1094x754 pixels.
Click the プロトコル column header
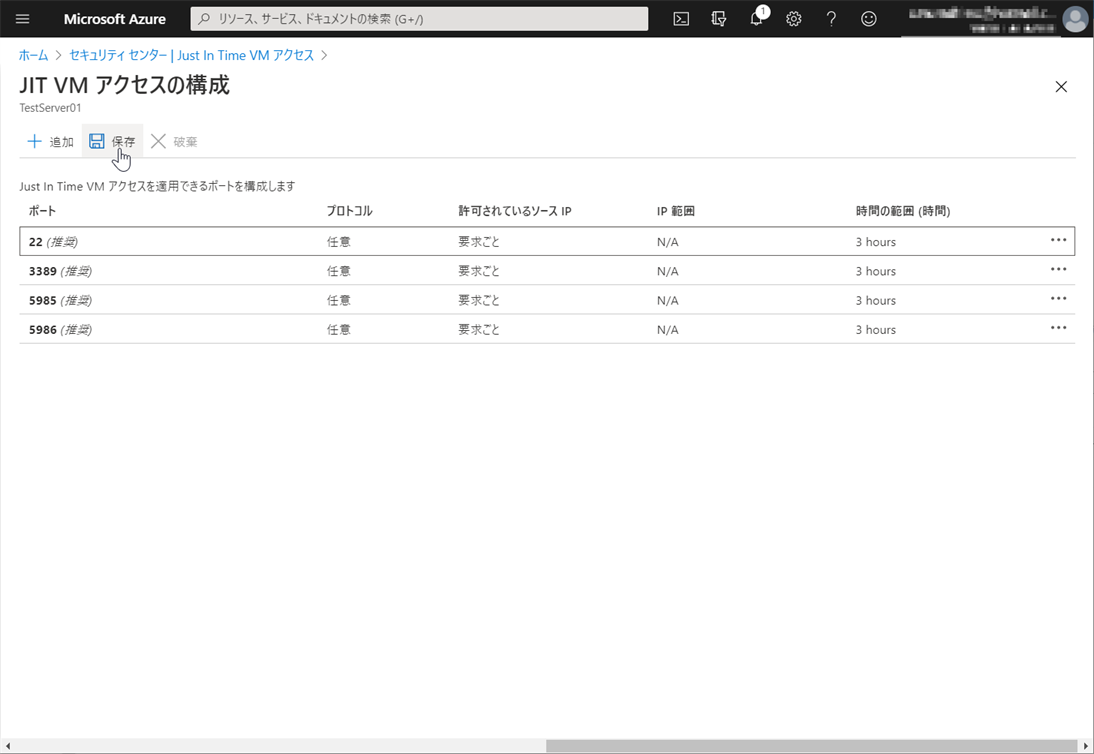coord(350,211)
